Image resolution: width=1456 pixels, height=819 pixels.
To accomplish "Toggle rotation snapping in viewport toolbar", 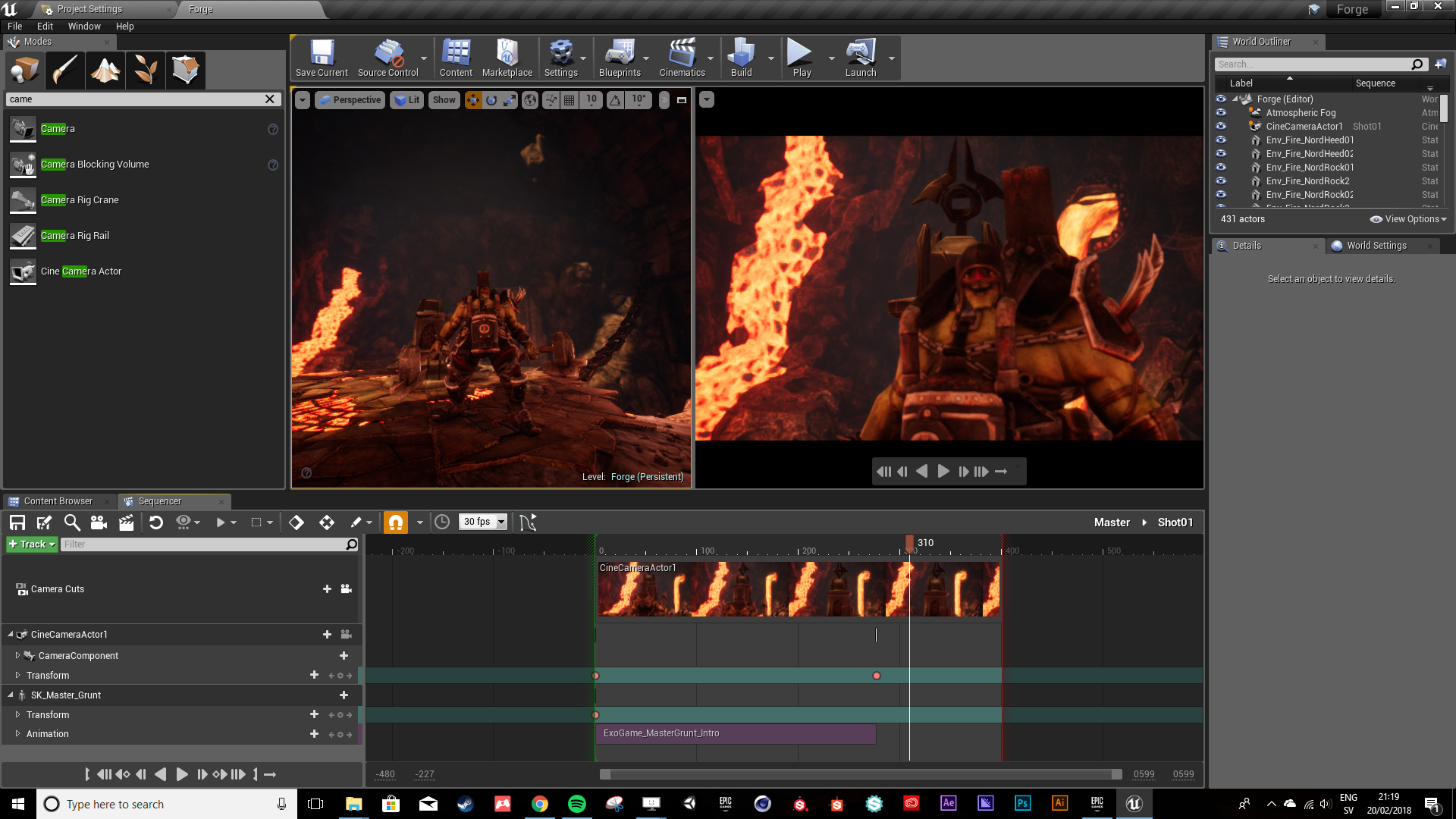I will pos(615,100).
